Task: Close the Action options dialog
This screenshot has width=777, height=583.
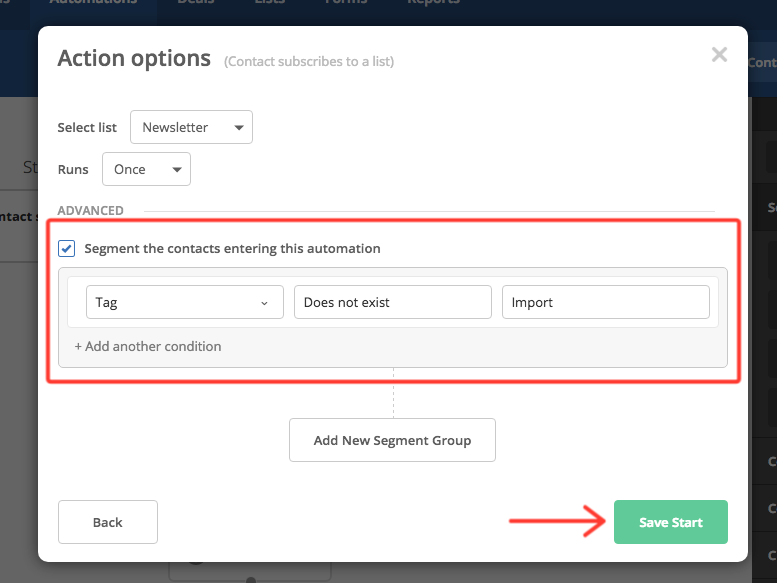Action: coord(719,55)
